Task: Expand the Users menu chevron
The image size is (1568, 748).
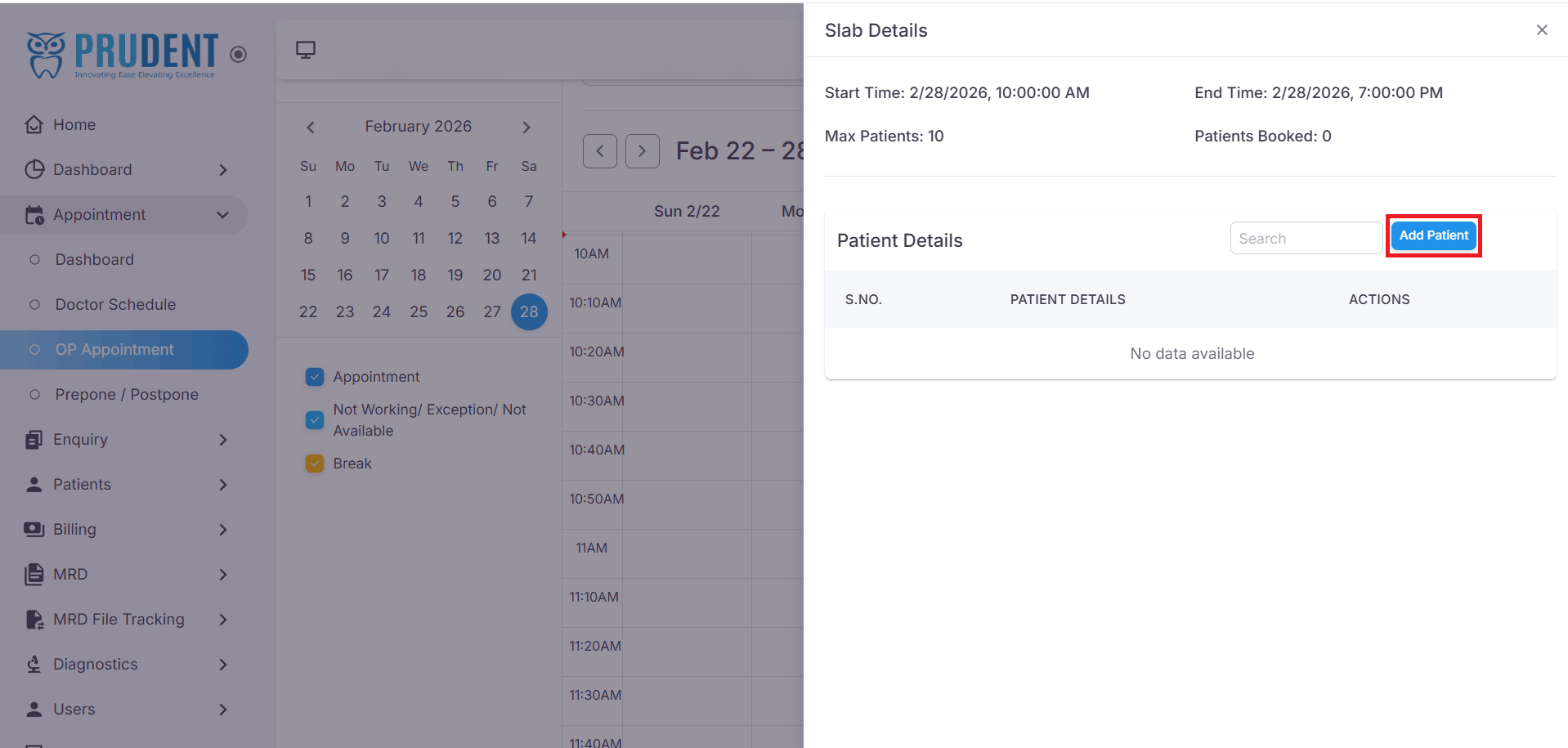Action: click(223, 710)
